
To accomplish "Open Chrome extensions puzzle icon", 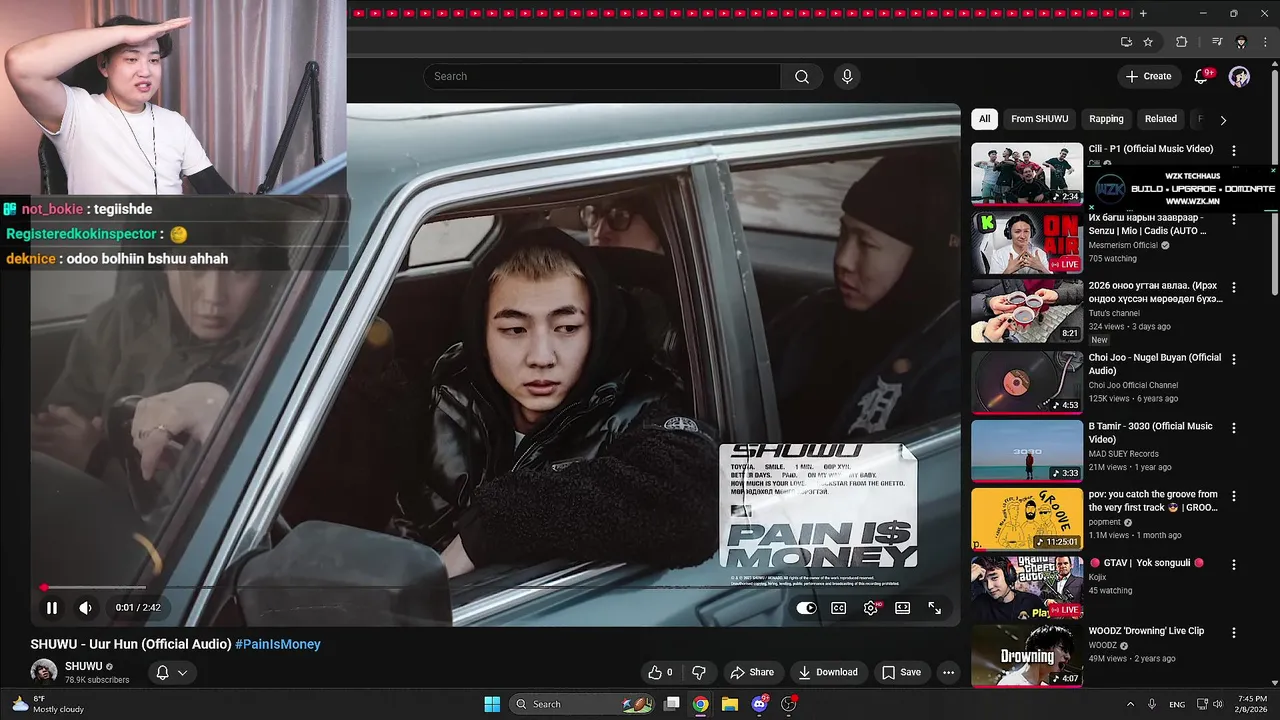I will click(1181, 42).
